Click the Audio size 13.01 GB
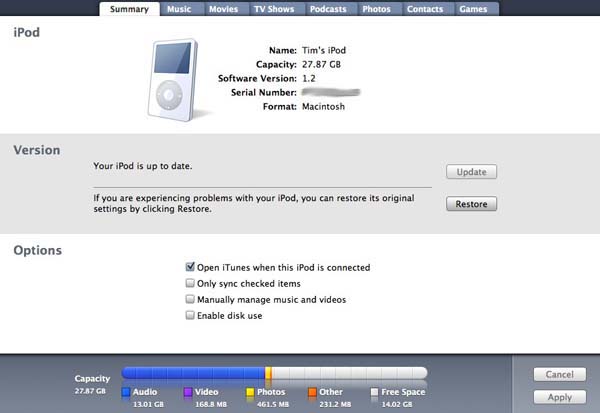 (148, 404)
